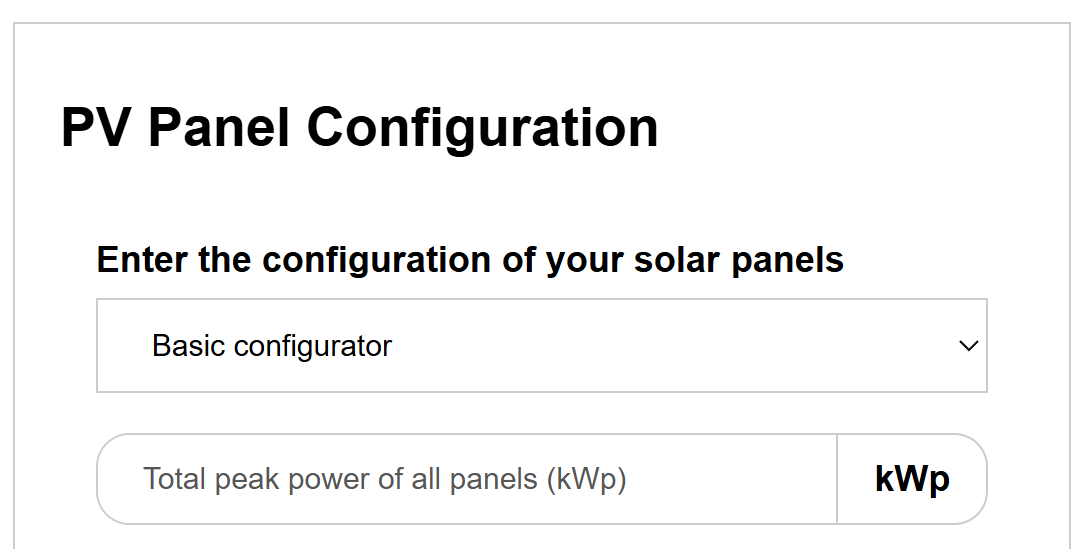
Task: Expand the solar panel configuration type selector
Action: [x=541, y=346]
